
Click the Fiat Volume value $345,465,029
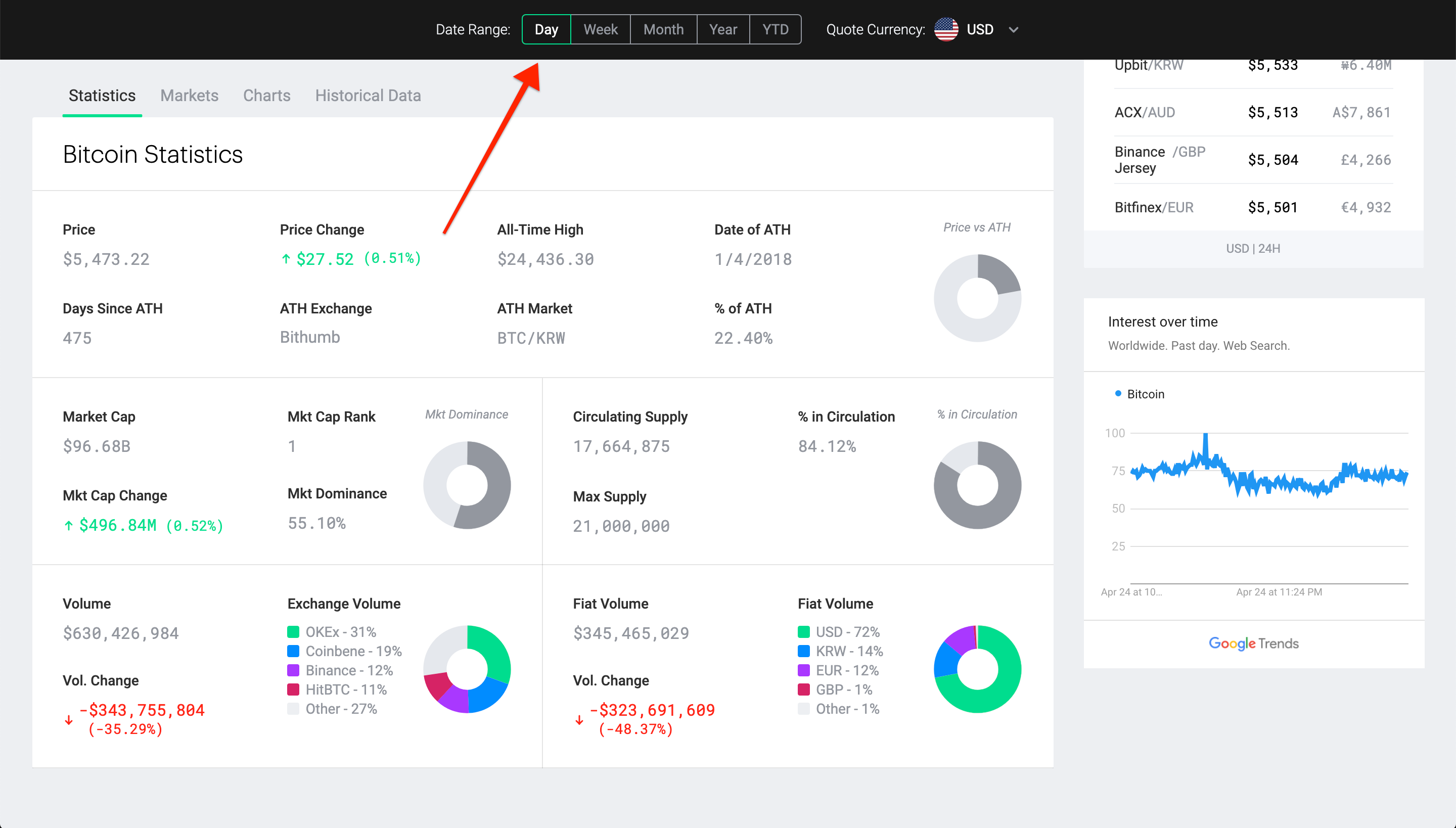click(631, 633)
